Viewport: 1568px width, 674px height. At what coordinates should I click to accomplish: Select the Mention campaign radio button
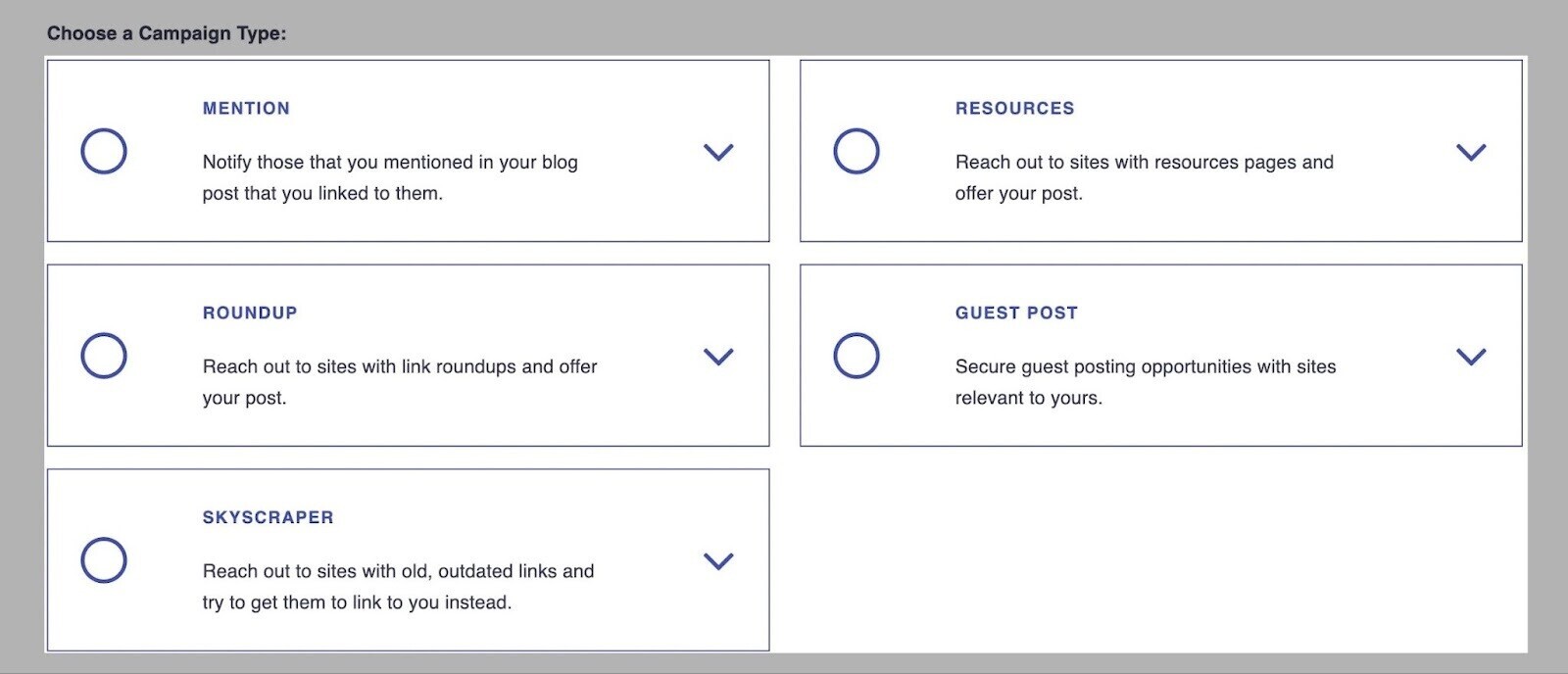(104, 152)
